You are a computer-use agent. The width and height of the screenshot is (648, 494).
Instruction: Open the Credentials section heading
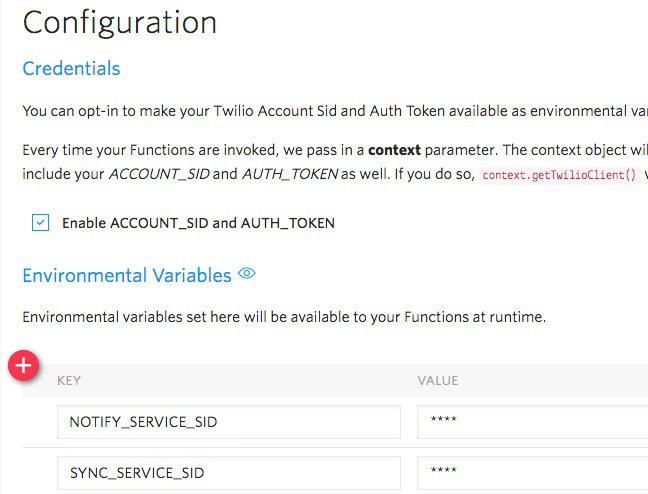click(x=71, y=69)
